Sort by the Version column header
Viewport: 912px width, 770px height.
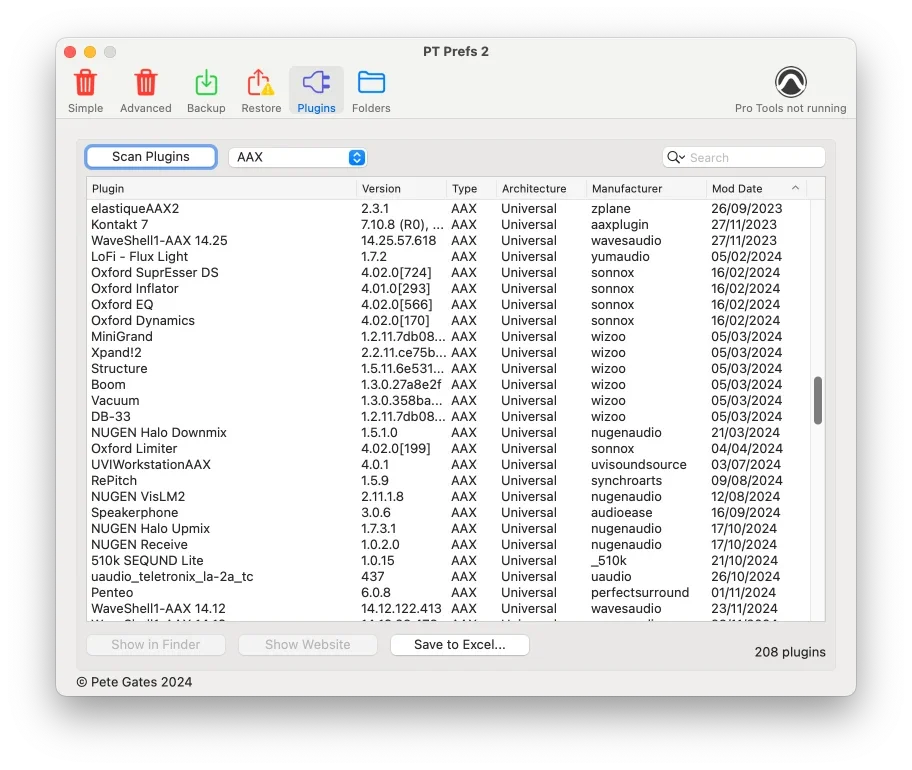click(401, 188)
